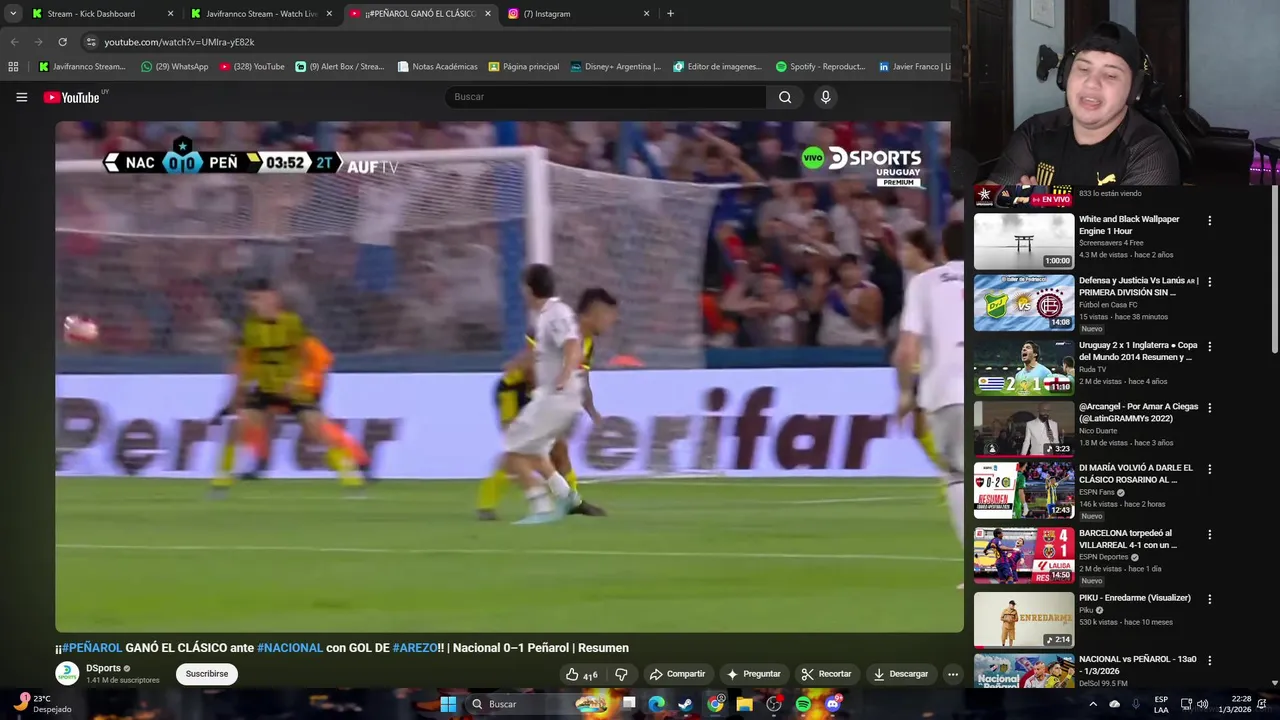
Task: Open White and Black Wallpaper thumbnail
Action: pyautogui.click(x=1024, y=241)
